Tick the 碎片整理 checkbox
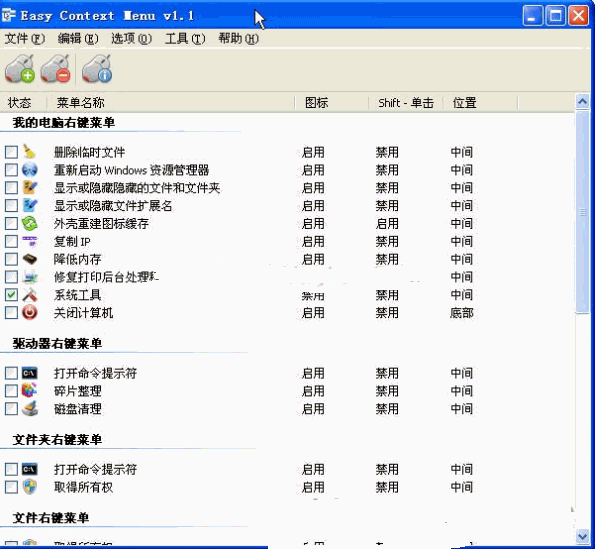This screenshot has width=595, height=549. pos(11,391)
